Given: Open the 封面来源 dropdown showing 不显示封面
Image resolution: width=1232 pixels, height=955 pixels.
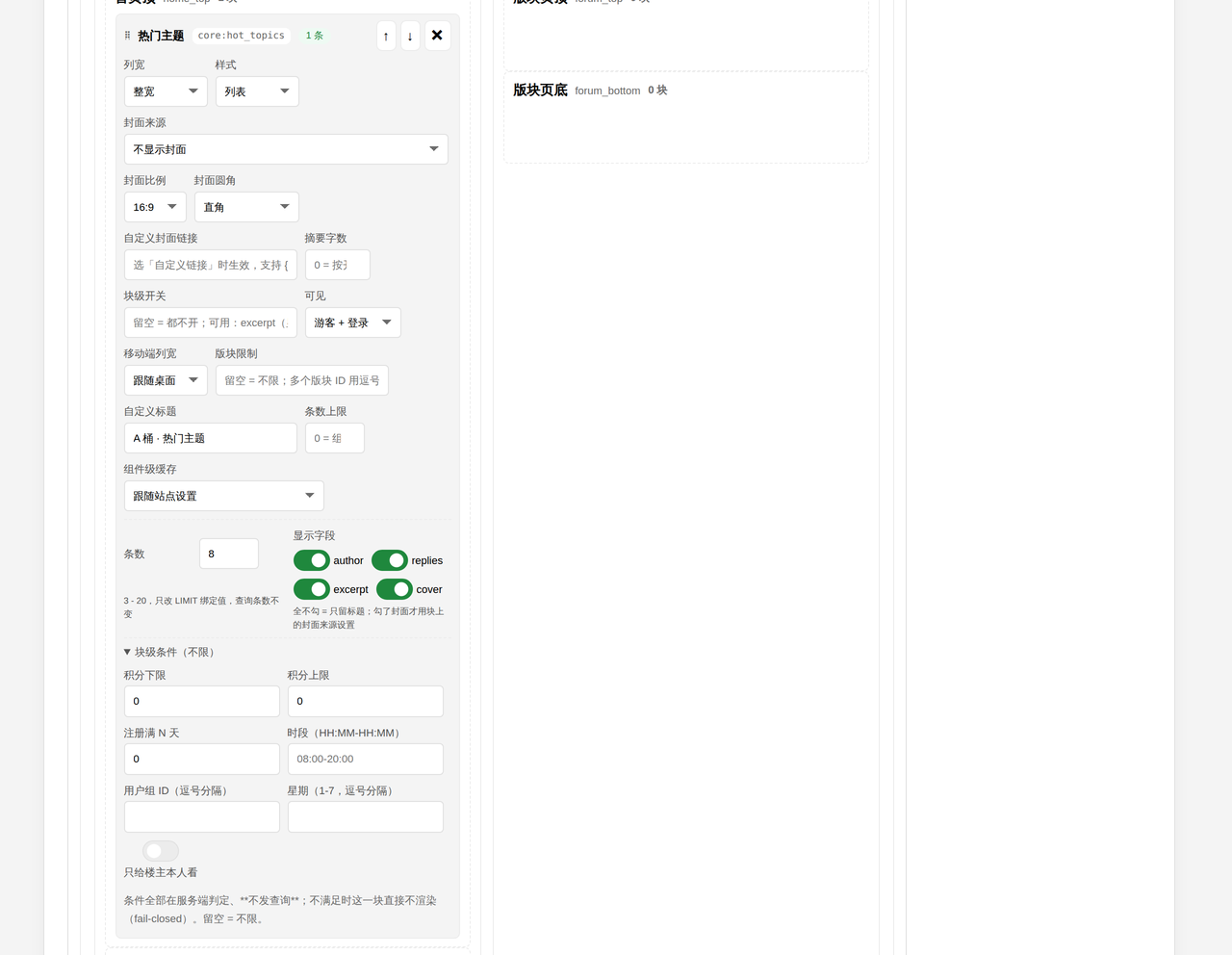Looking at the screenshot, I should pos(286,149).
